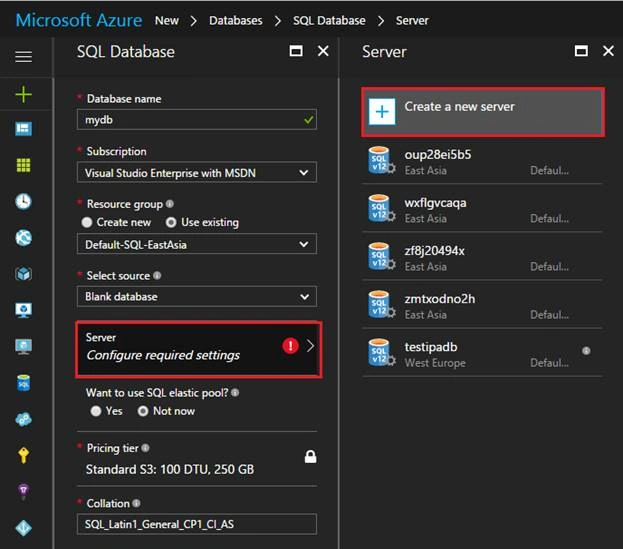Screen dimensions: 623x549
Task: Click Create a new server
Action: (483, 112)
